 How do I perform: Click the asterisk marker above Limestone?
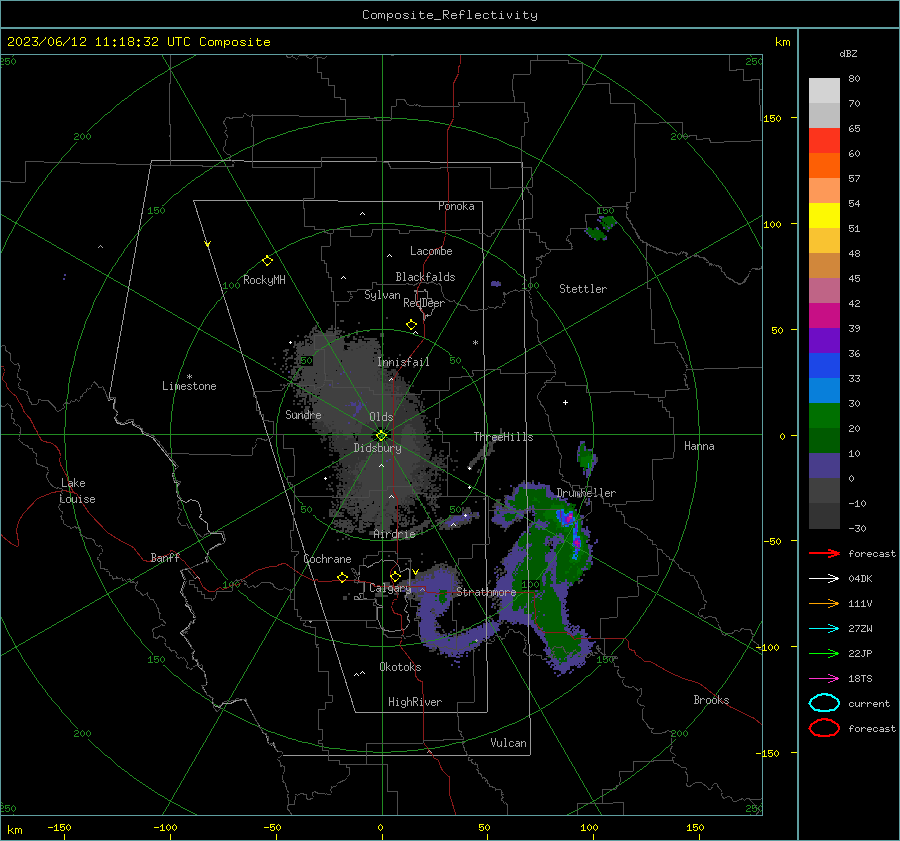coord(189,377)
